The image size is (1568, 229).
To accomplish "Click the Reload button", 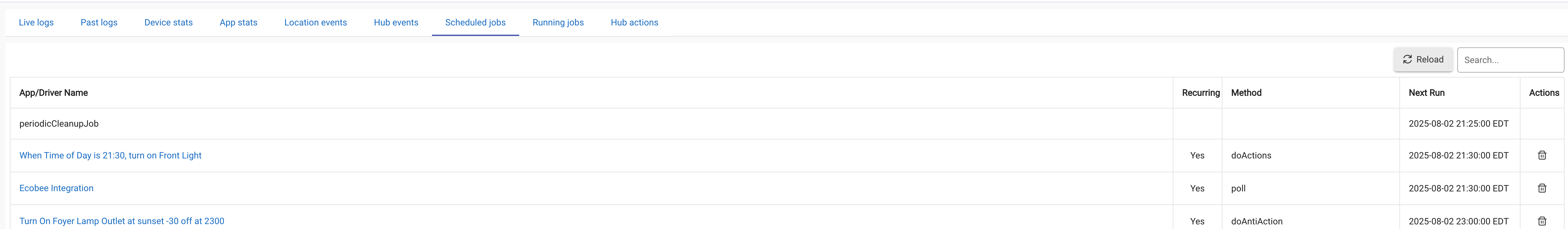I will 1423,60.
